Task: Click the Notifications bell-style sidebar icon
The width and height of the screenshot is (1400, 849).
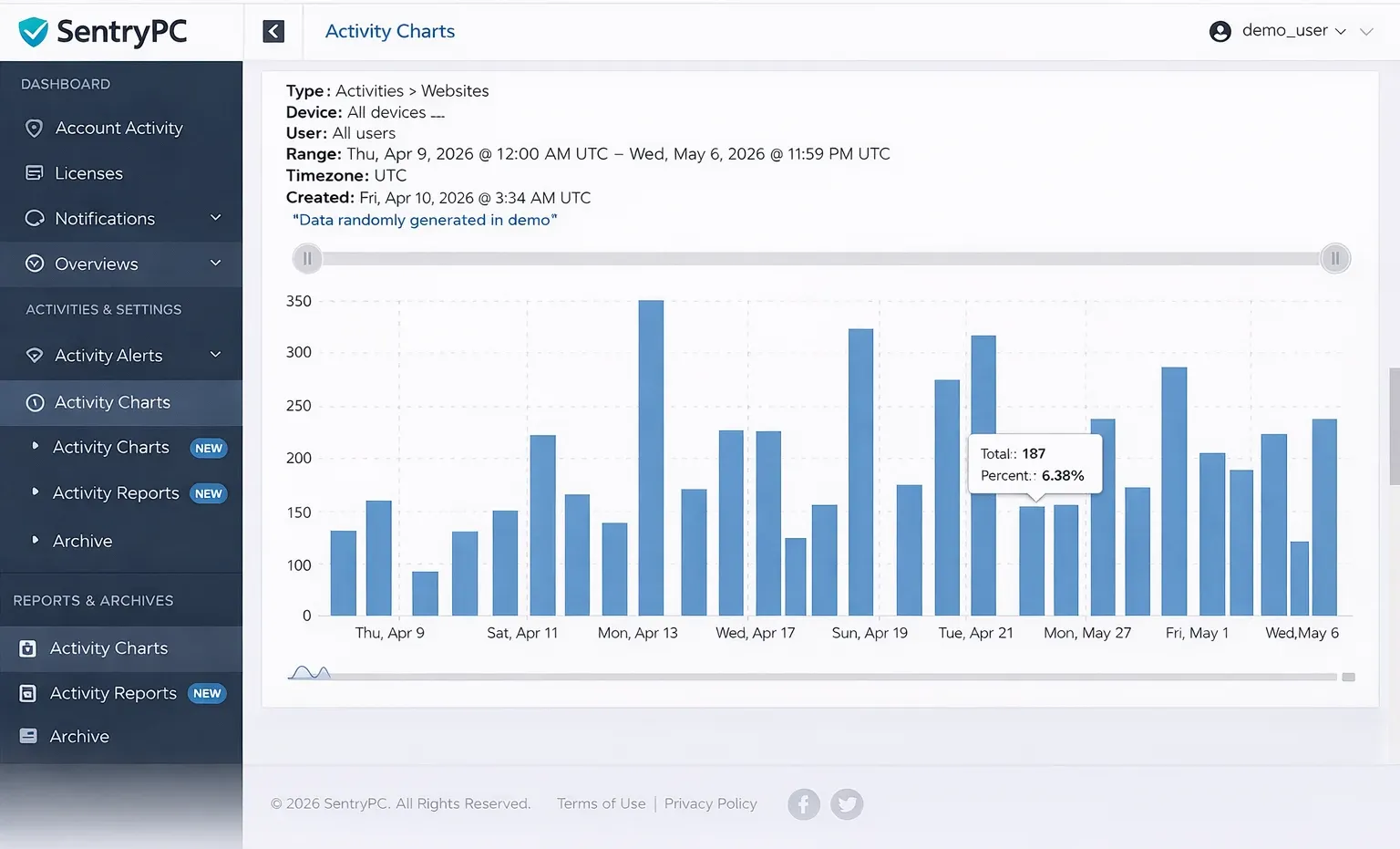Action: pos(35,218)
